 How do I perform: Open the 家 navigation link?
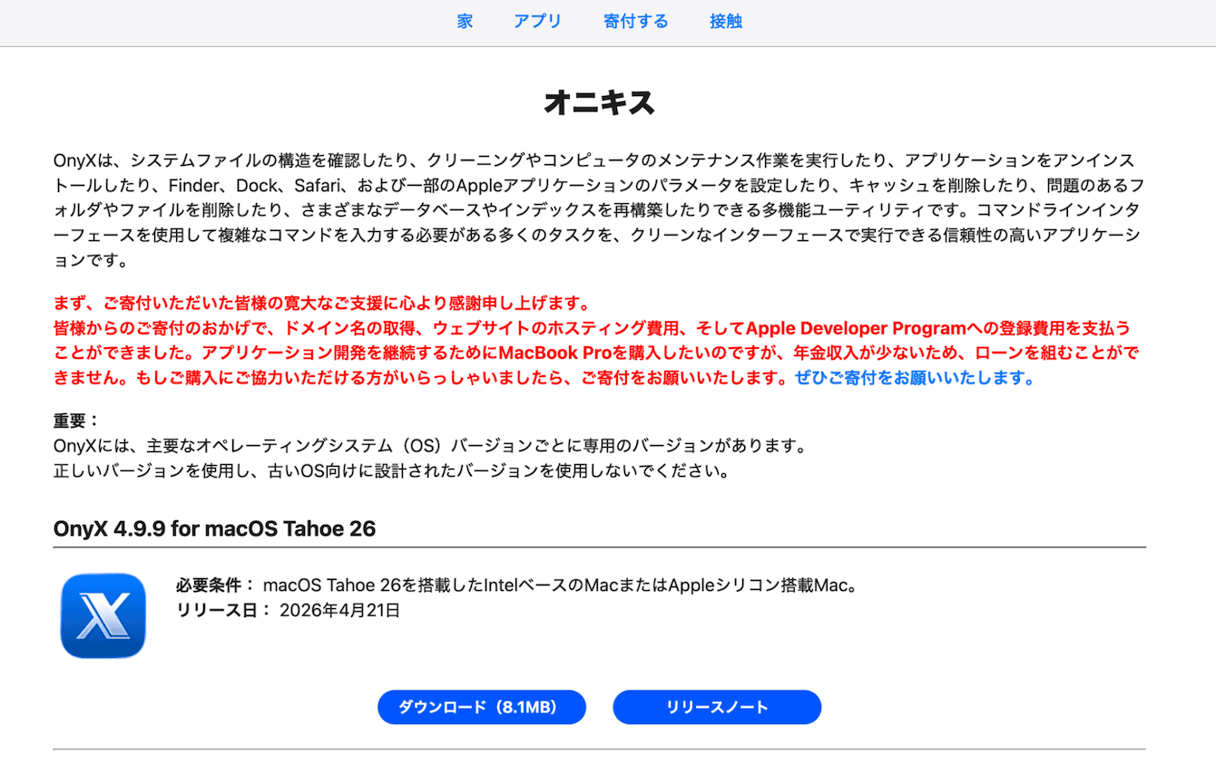click(x=465, y=21)
